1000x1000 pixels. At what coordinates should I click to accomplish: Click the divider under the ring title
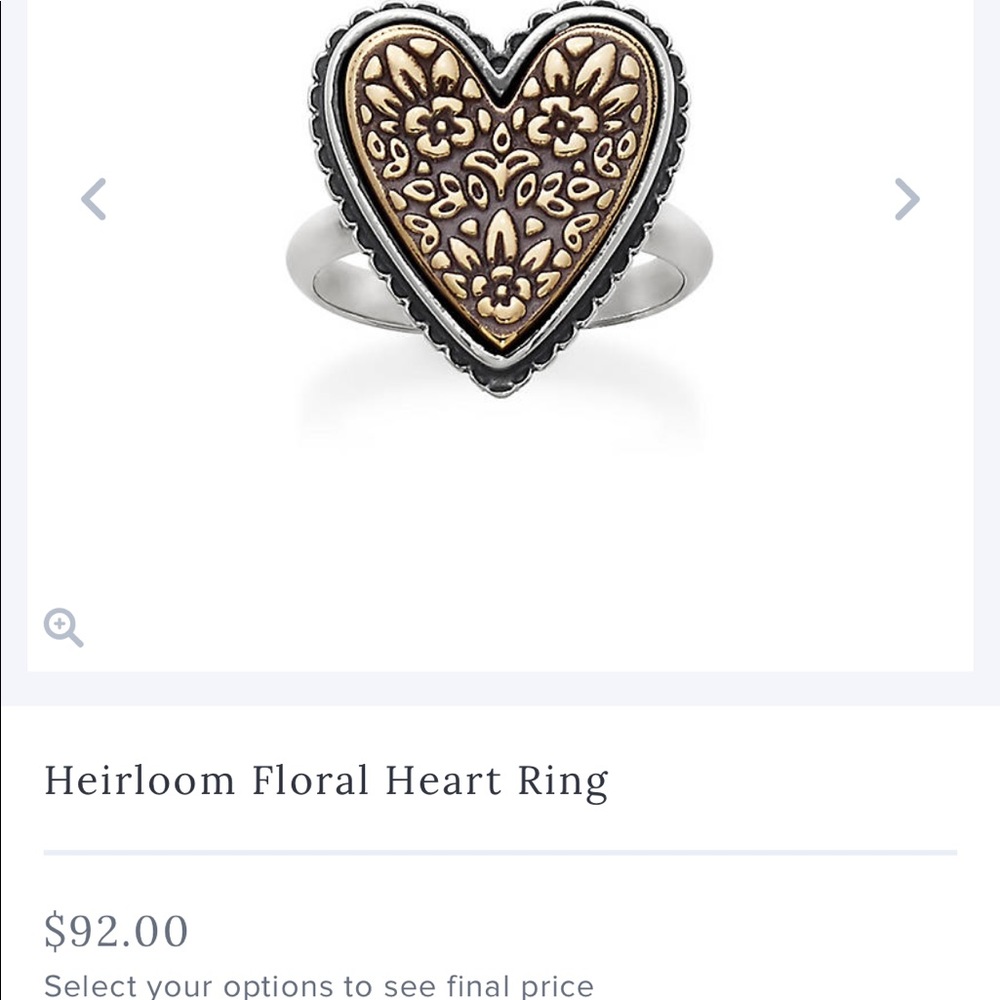pos(500,853)
